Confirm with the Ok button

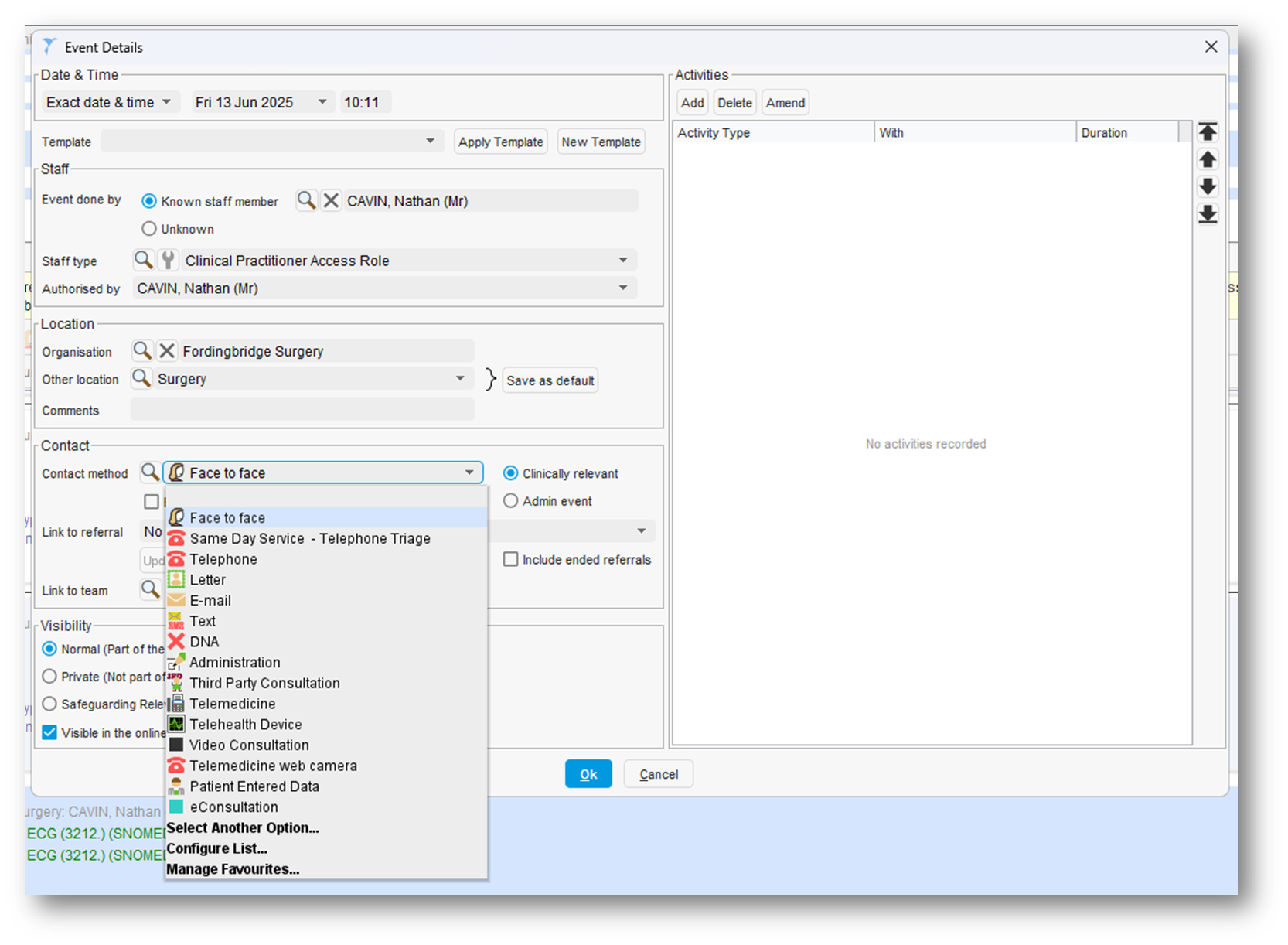[x=588, y=774]
